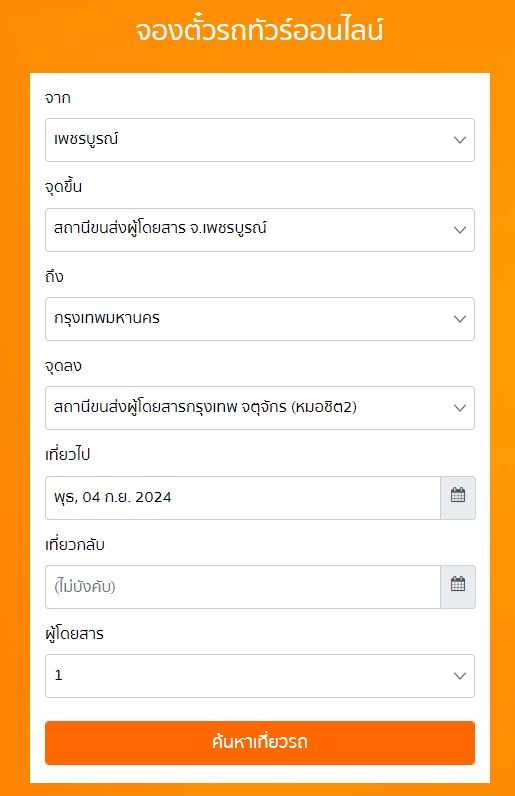Click the chevron arrow in the กรุงเทพมหานคร field
Screen dimensions: 515x796
click(460, 319)
